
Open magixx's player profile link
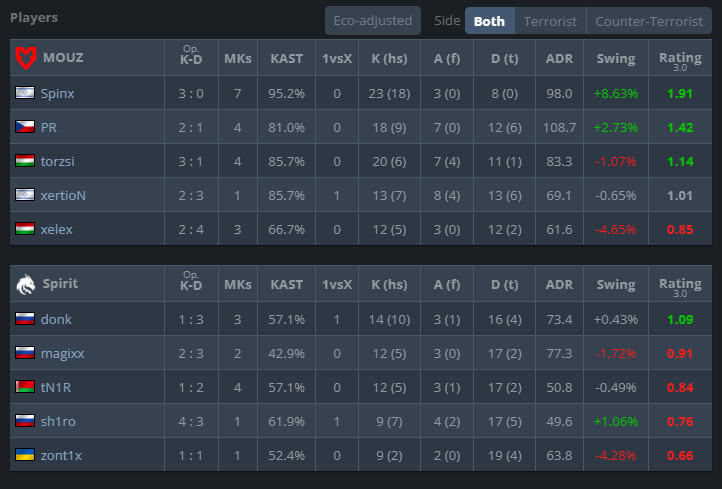coord(63,354)
